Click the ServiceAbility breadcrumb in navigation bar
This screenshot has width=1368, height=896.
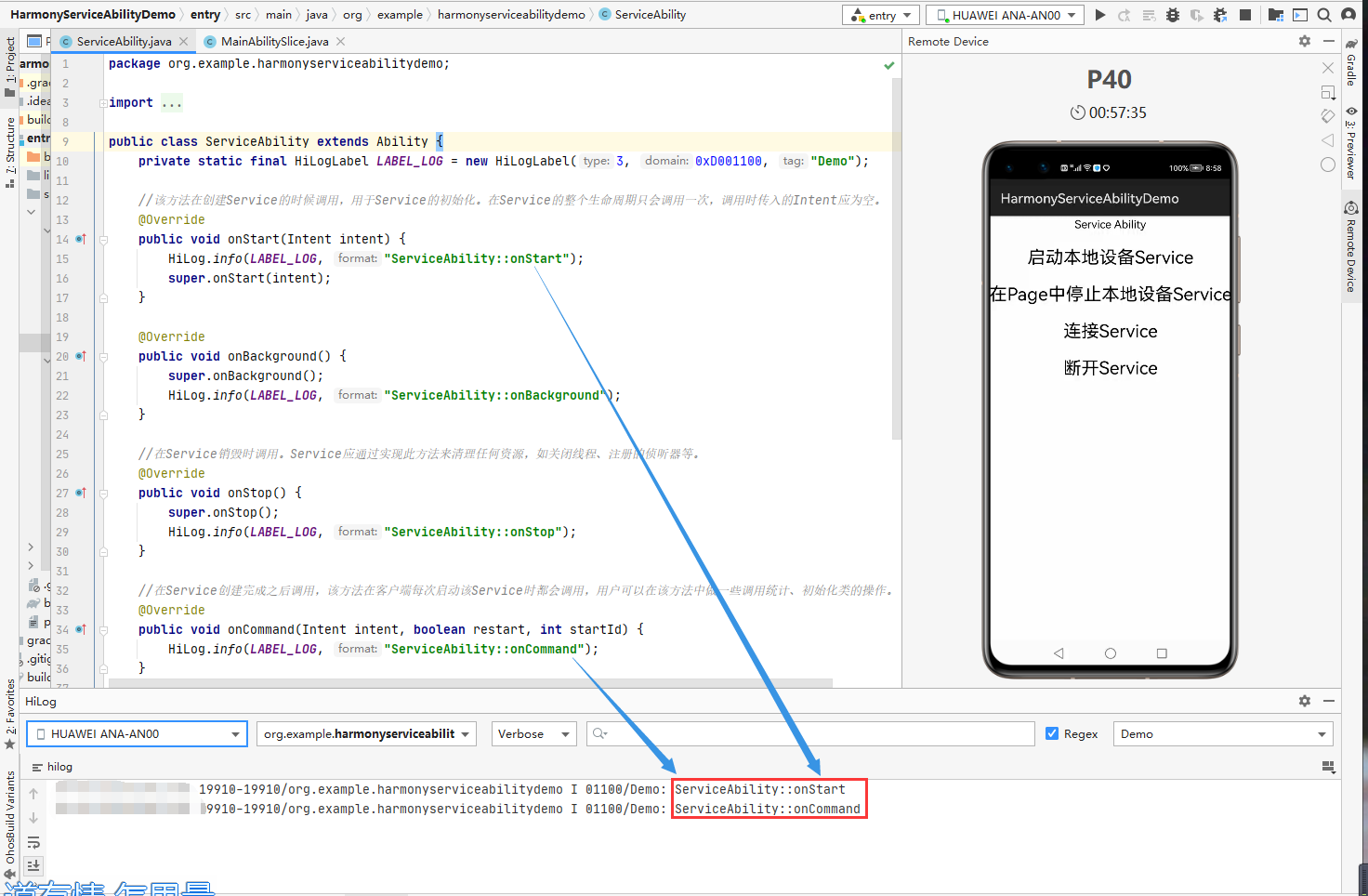tap(643, 15)
